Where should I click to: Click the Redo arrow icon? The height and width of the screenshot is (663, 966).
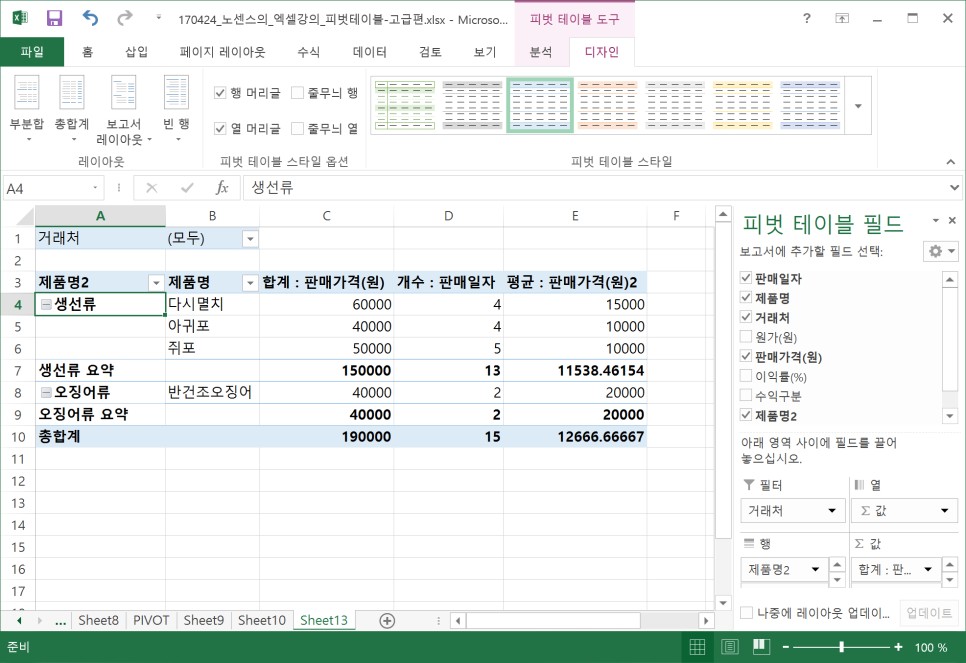click(x=125, y=18)
